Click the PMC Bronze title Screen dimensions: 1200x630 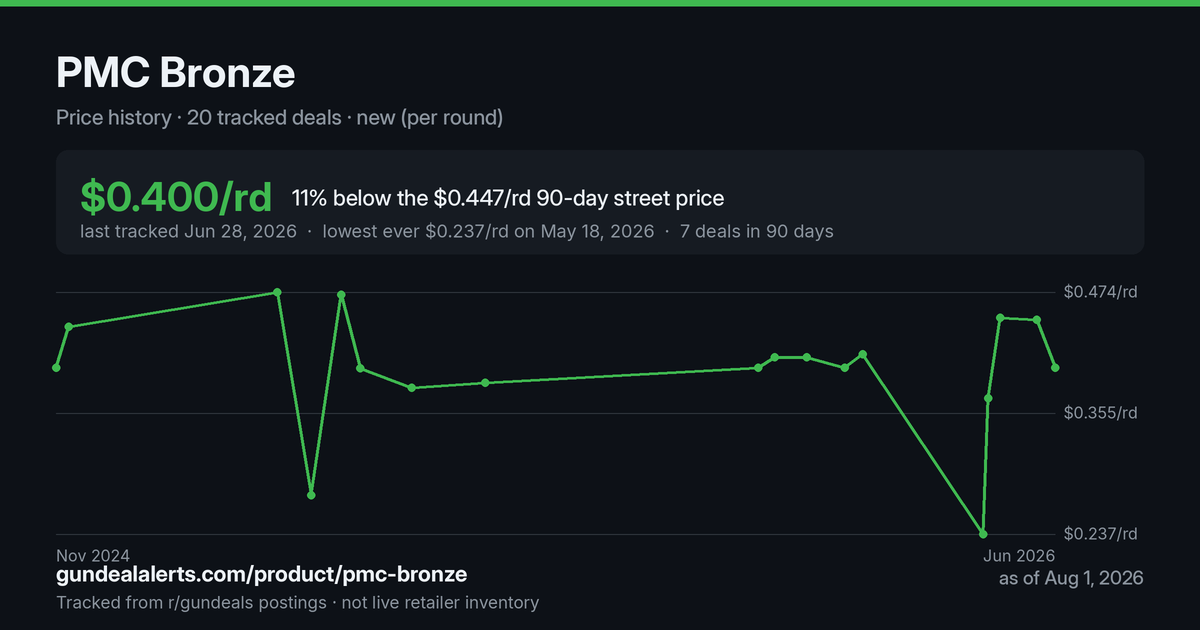coord(176,73)
